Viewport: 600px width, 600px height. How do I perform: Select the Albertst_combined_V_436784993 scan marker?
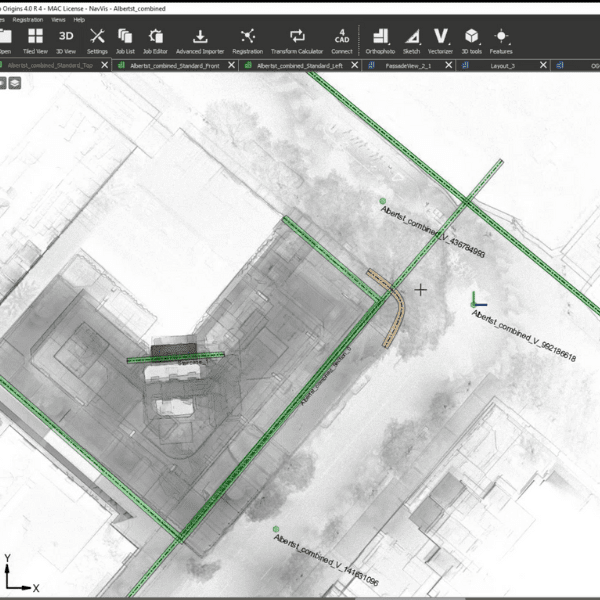[x=383, y=201]
